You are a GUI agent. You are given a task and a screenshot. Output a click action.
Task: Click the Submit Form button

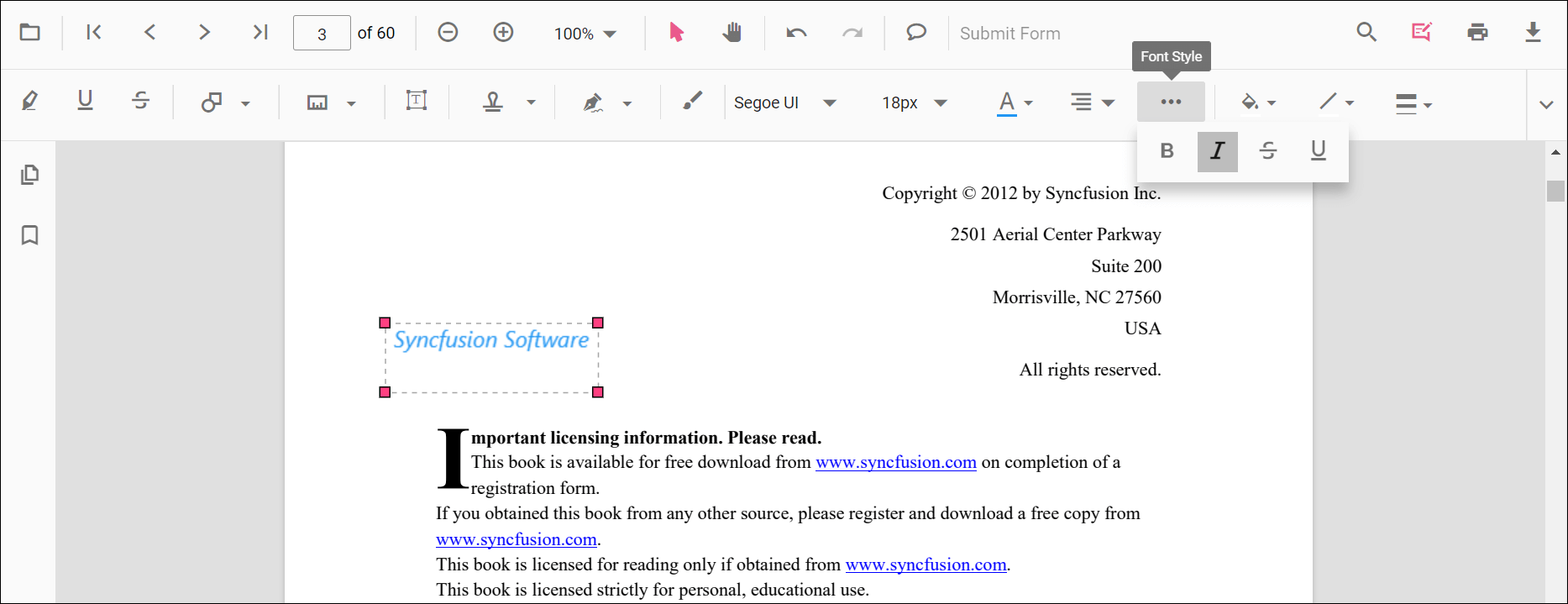(1009, 34)
